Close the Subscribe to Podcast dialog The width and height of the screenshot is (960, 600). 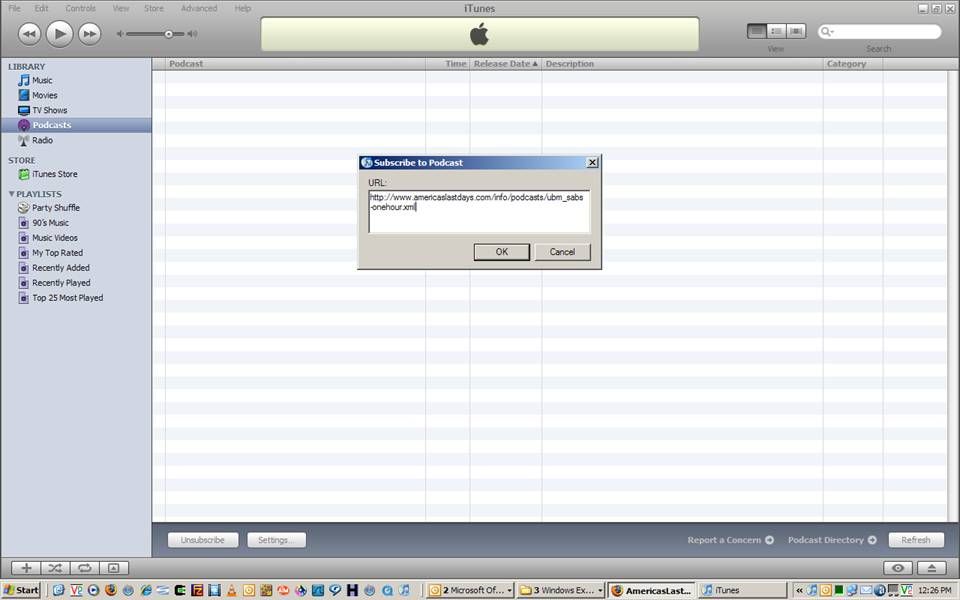click(x=592, y=162)
